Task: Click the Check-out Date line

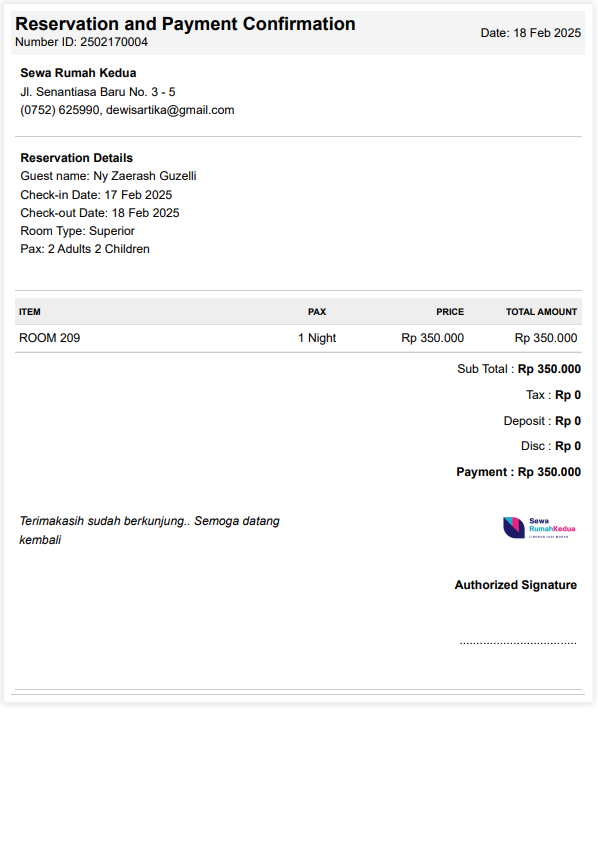Action: 100,213
